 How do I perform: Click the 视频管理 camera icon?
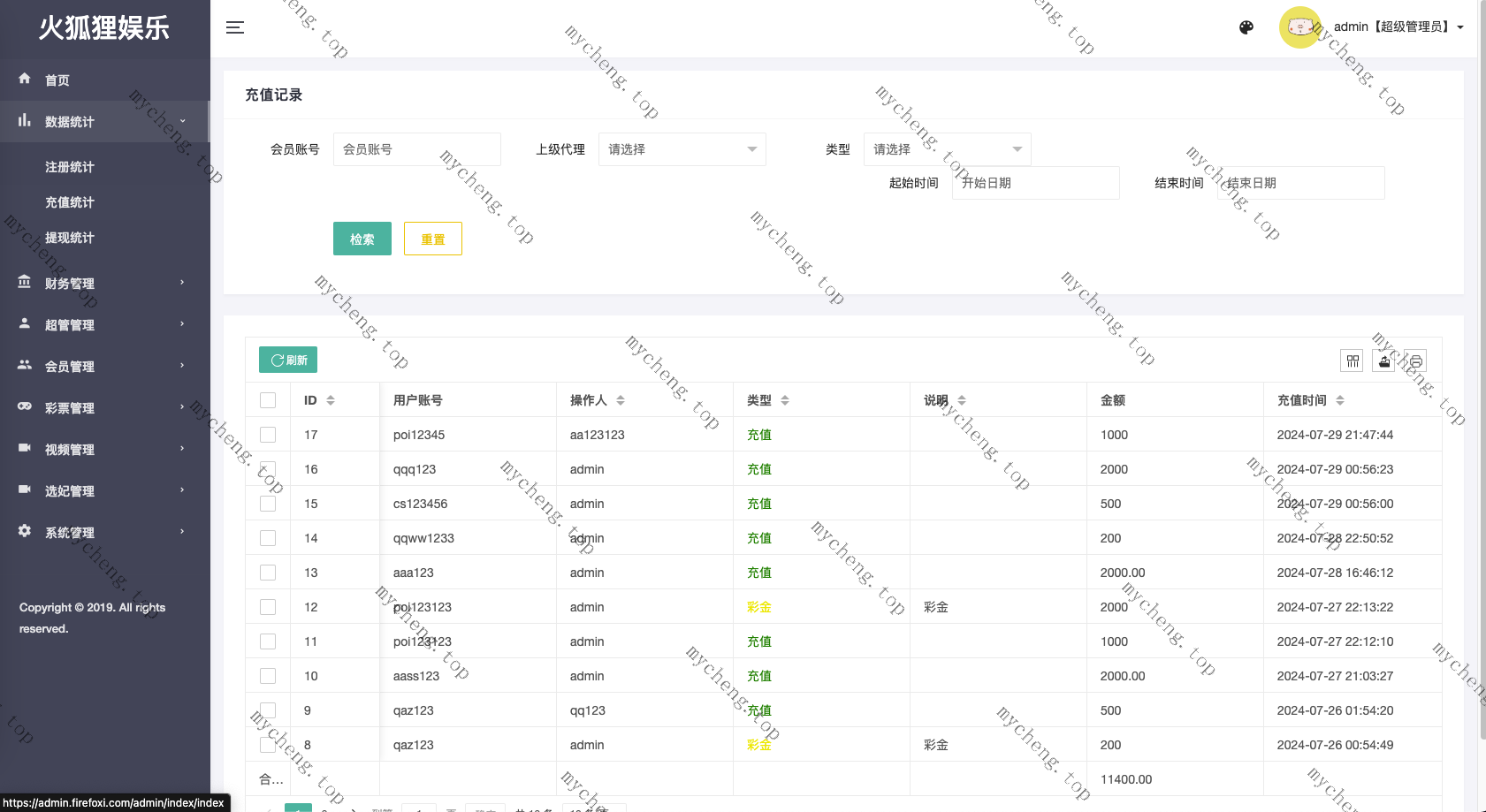click(x=25, y=448)
